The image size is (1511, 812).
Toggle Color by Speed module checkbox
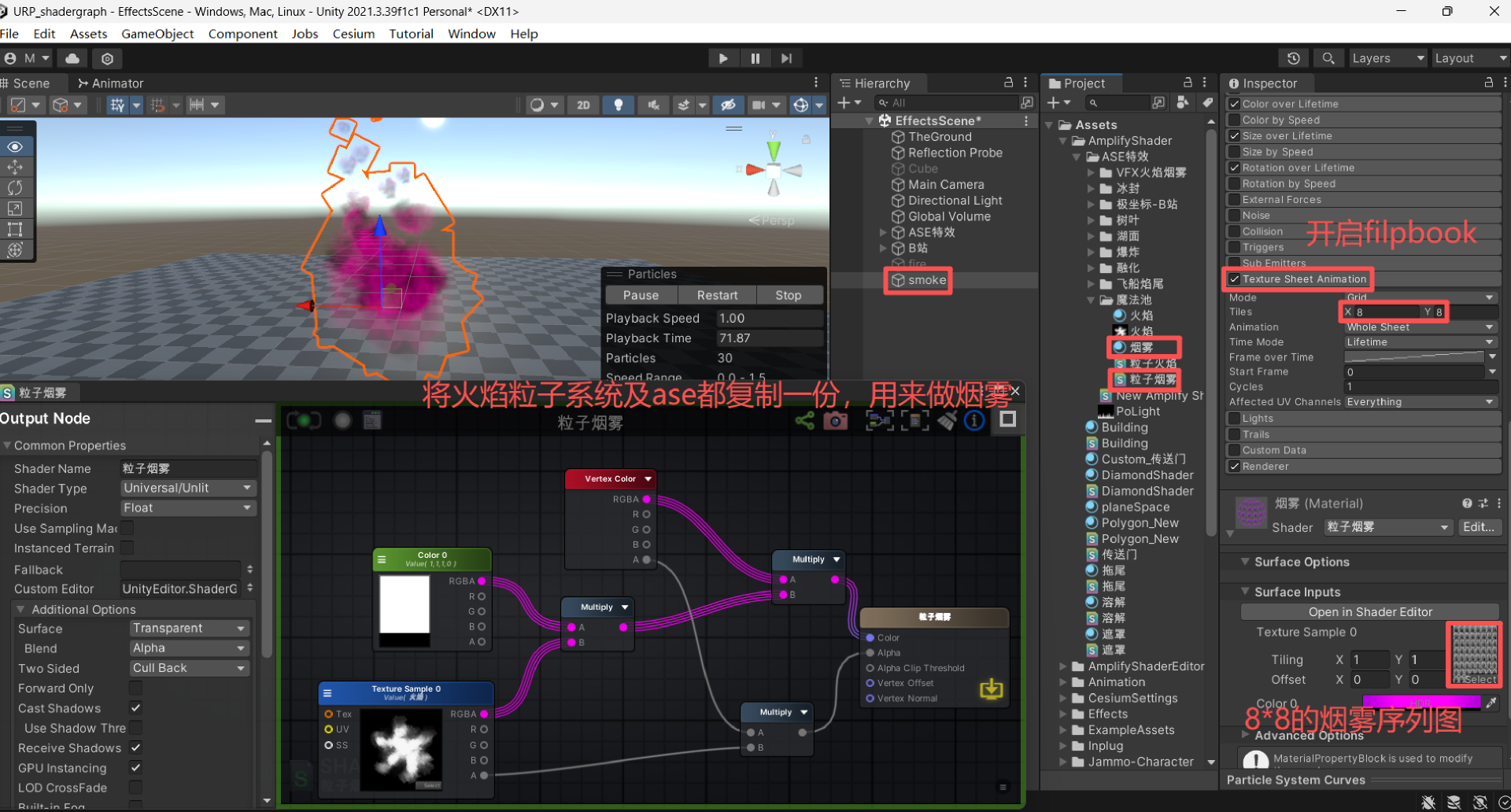pos(1235,120)
